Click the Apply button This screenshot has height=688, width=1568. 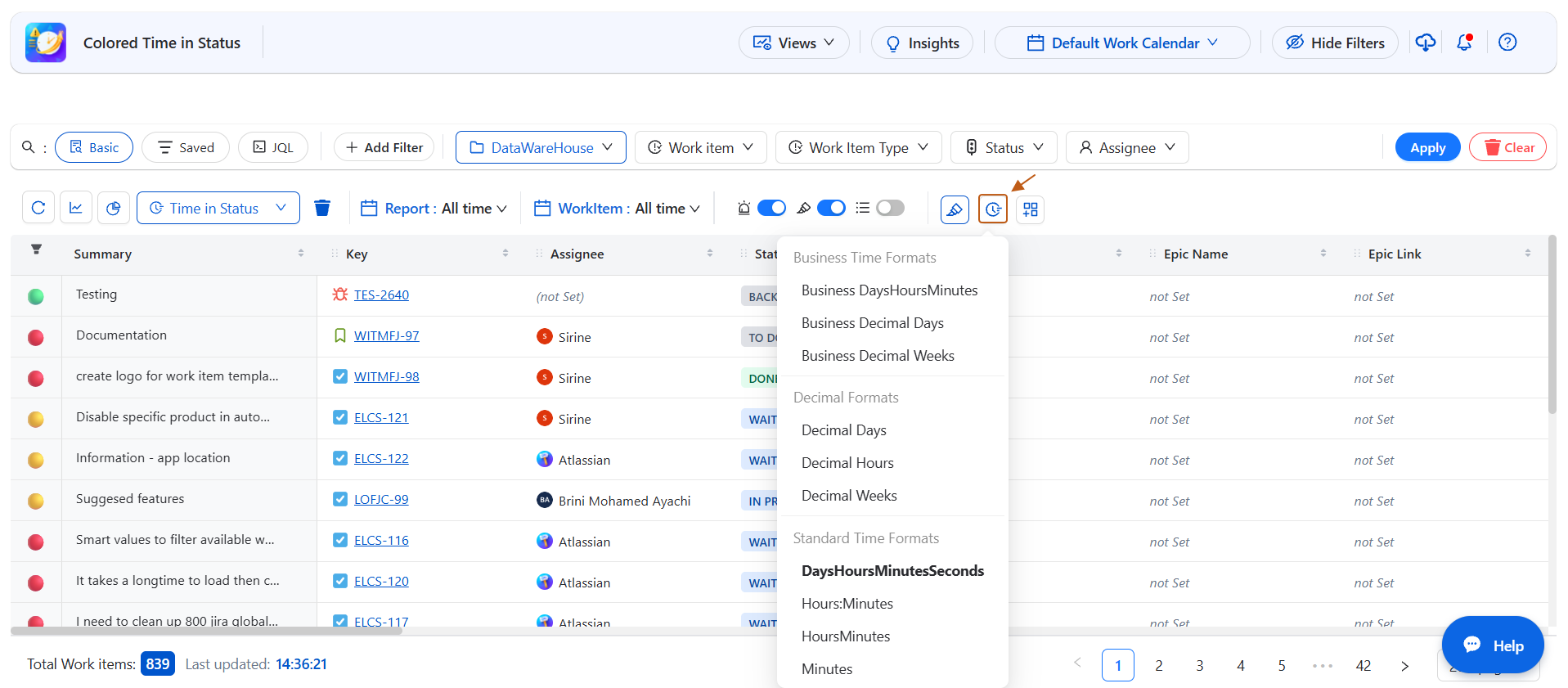click(x=1427, y=147)
